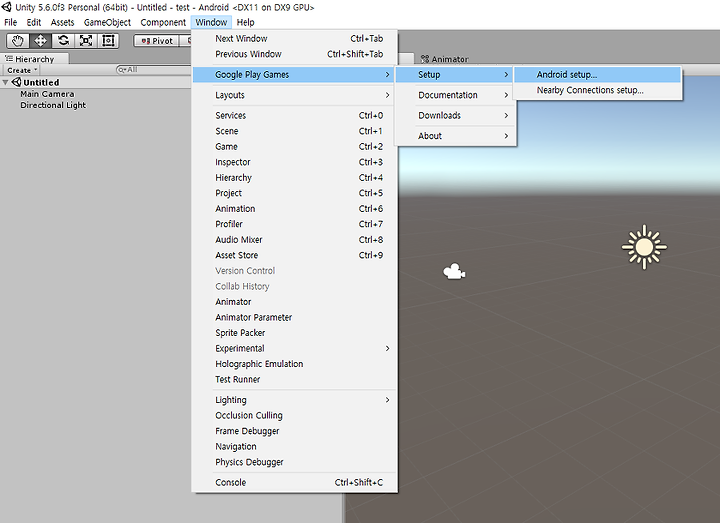
Task: Open the Services window entry
Action: pos(294,116)
